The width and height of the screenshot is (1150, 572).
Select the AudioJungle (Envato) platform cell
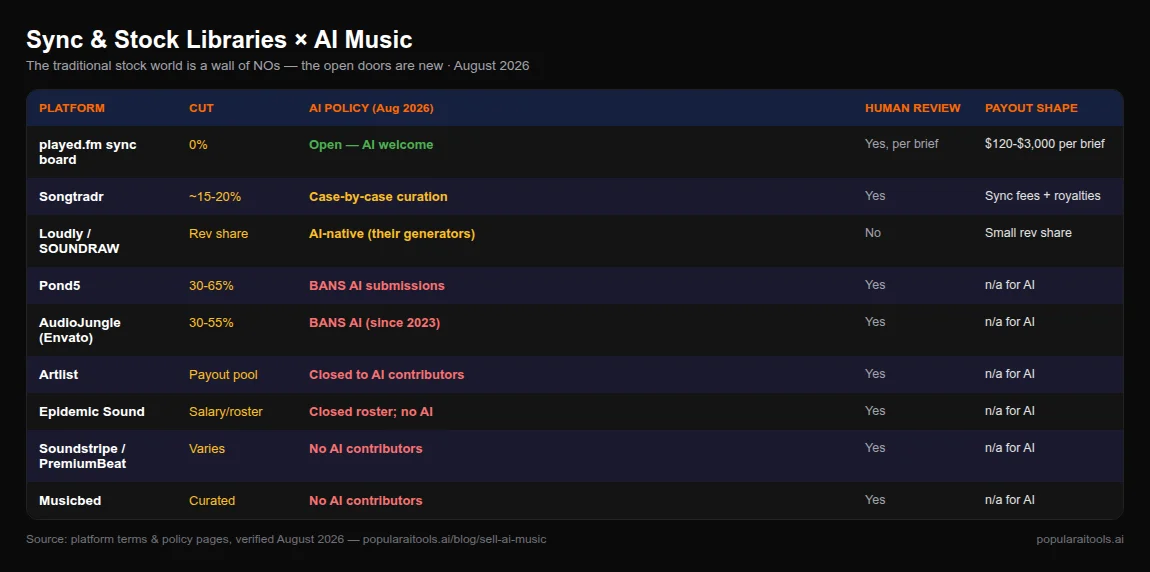coord(79,329)
